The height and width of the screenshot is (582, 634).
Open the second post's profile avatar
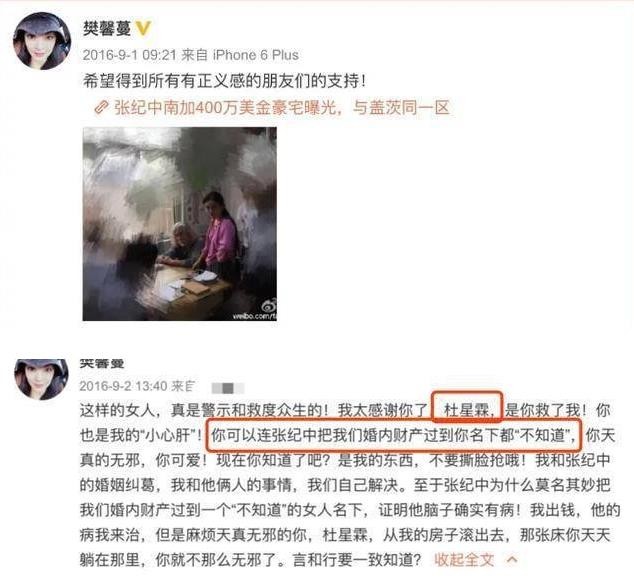[41, 379]
